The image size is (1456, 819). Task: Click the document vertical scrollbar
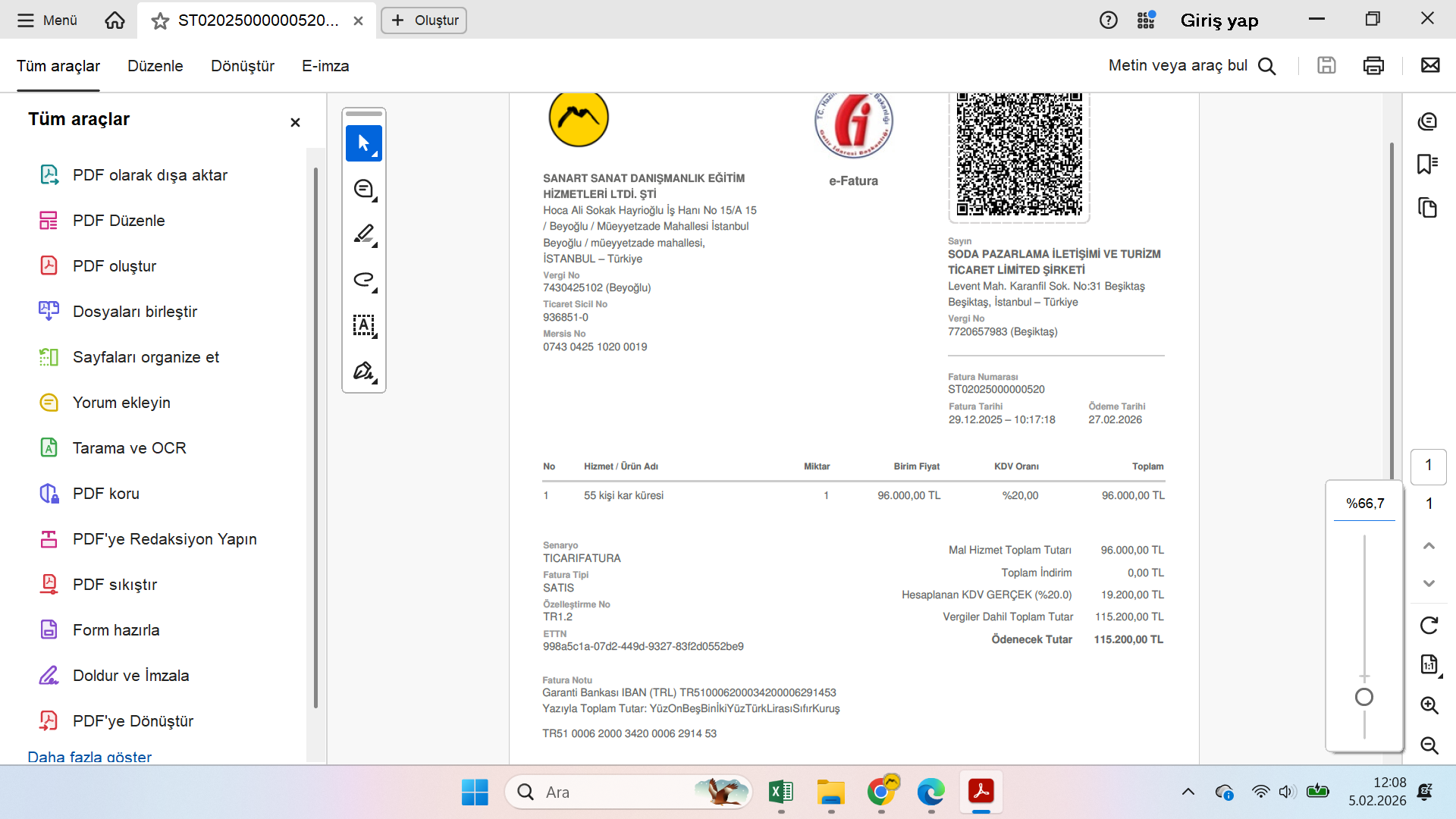point(1392,311)
